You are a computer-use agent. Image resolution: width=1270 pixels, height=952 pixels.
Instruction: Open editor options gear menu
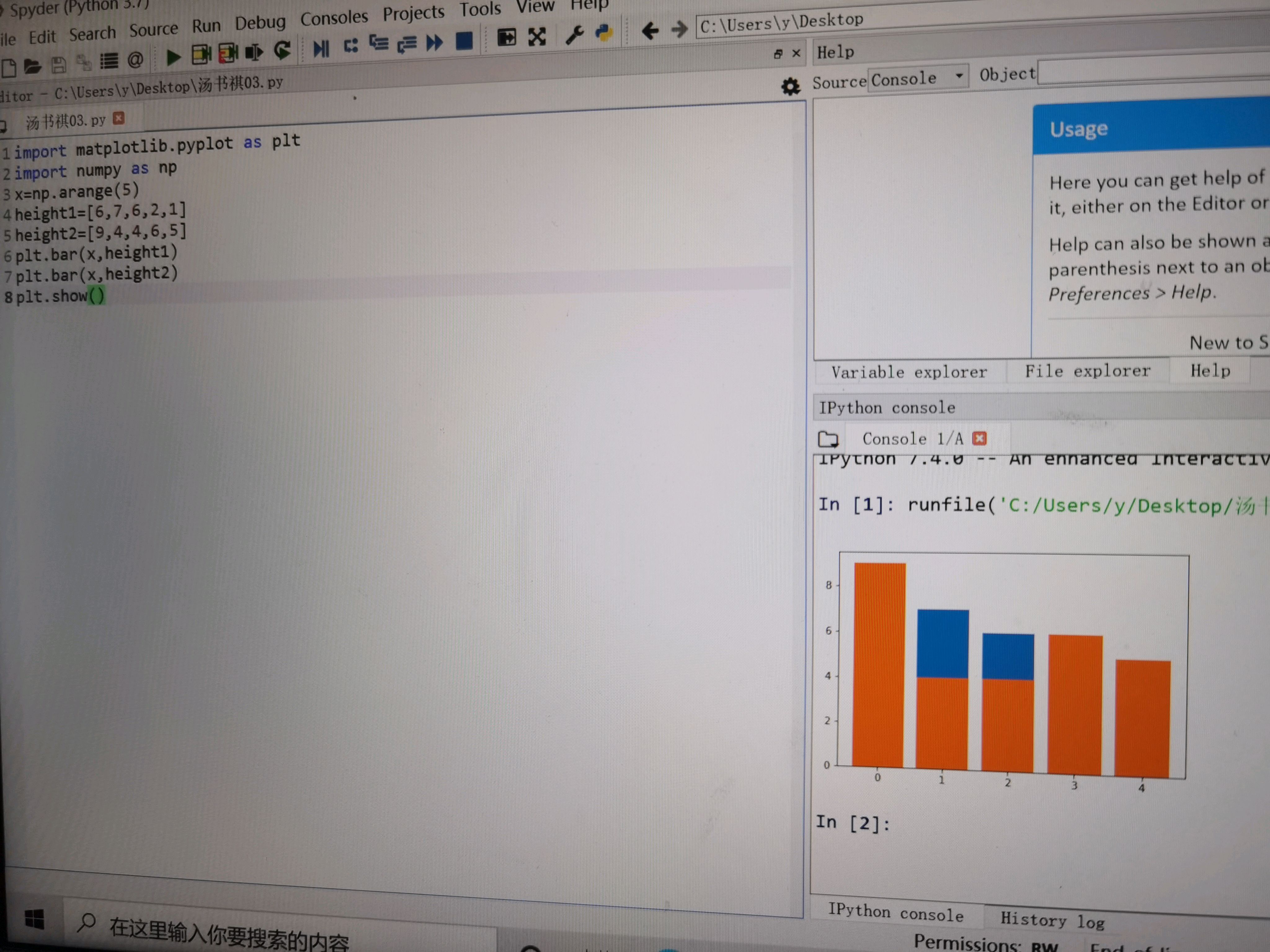pos(791,87)
